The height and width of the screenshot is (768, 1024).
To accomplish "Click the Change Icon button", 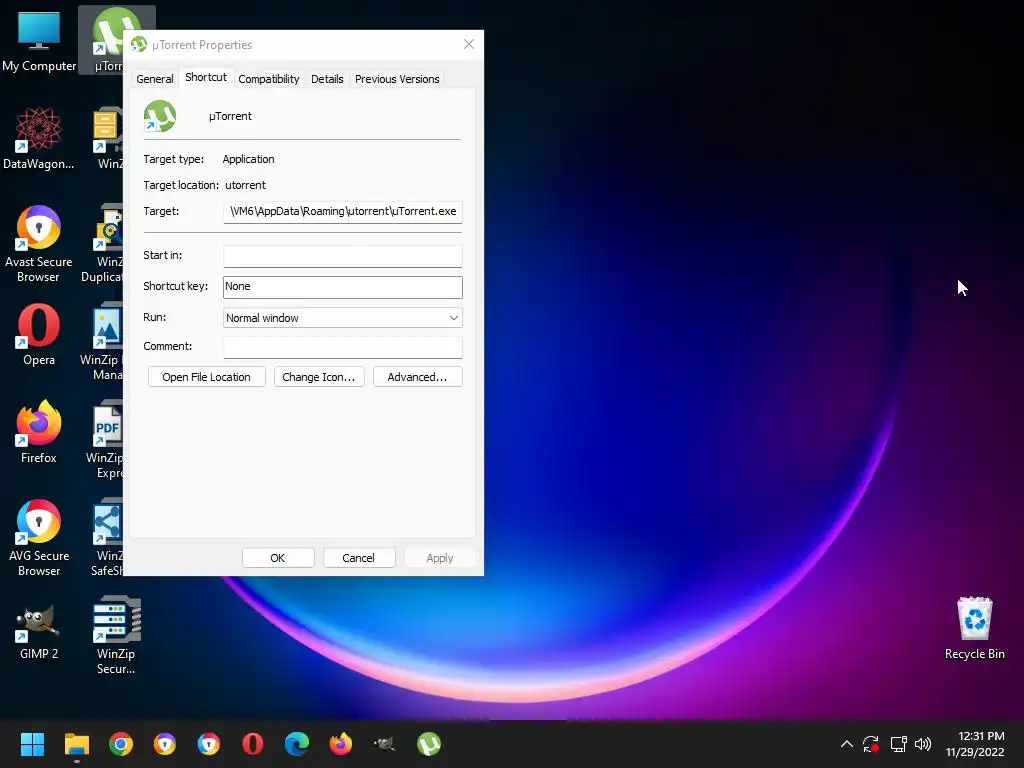I will pos(319,377).
